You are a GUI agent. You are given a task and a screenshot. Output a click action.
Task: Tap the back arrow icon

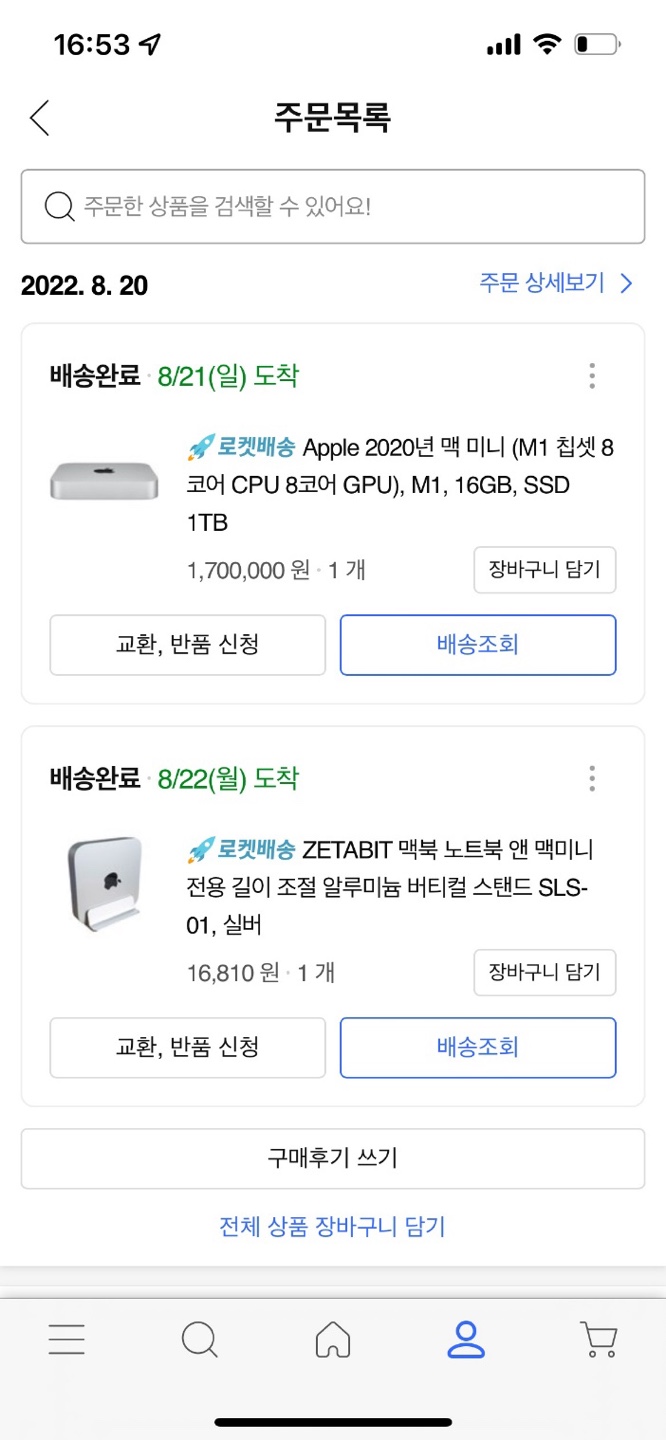click(x=39, y=118)
